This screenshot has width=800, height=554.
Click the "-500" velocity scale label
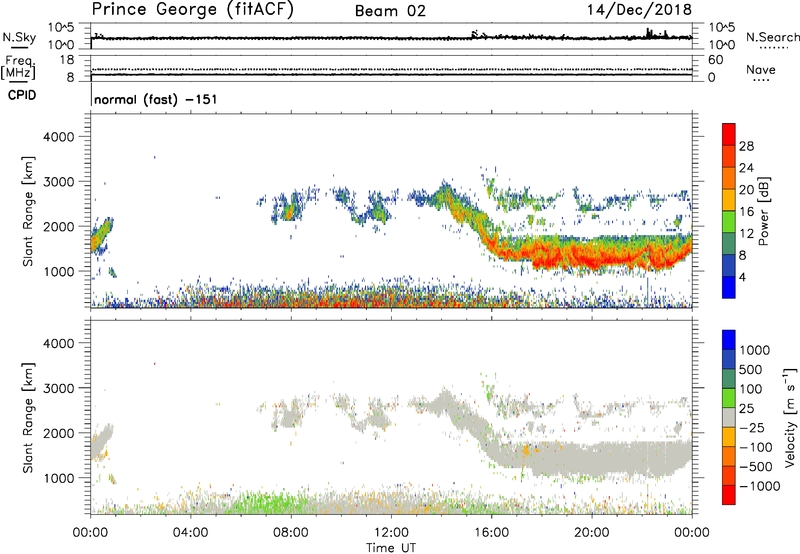[756, 466]
